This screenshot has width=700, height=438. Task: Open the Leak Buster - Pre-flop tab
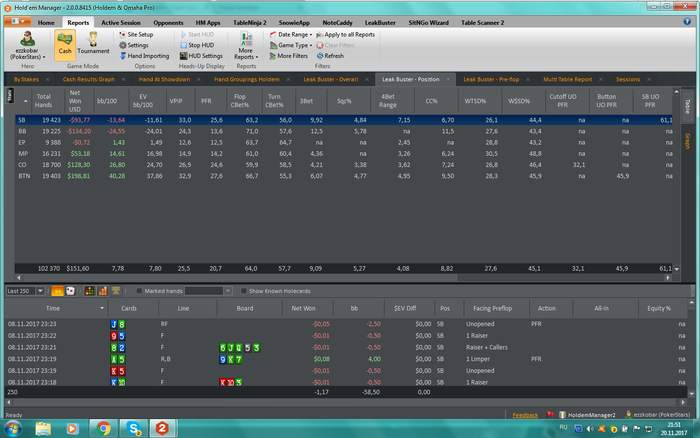(x=491, y=79)
